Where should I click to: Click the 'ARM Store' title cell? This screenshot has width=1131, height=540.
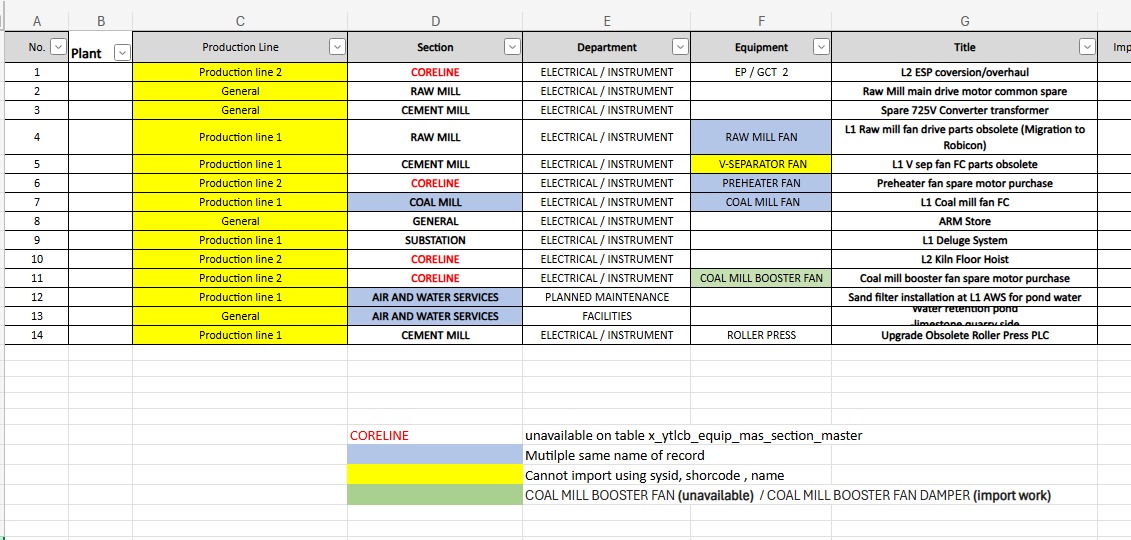(964, 221)
